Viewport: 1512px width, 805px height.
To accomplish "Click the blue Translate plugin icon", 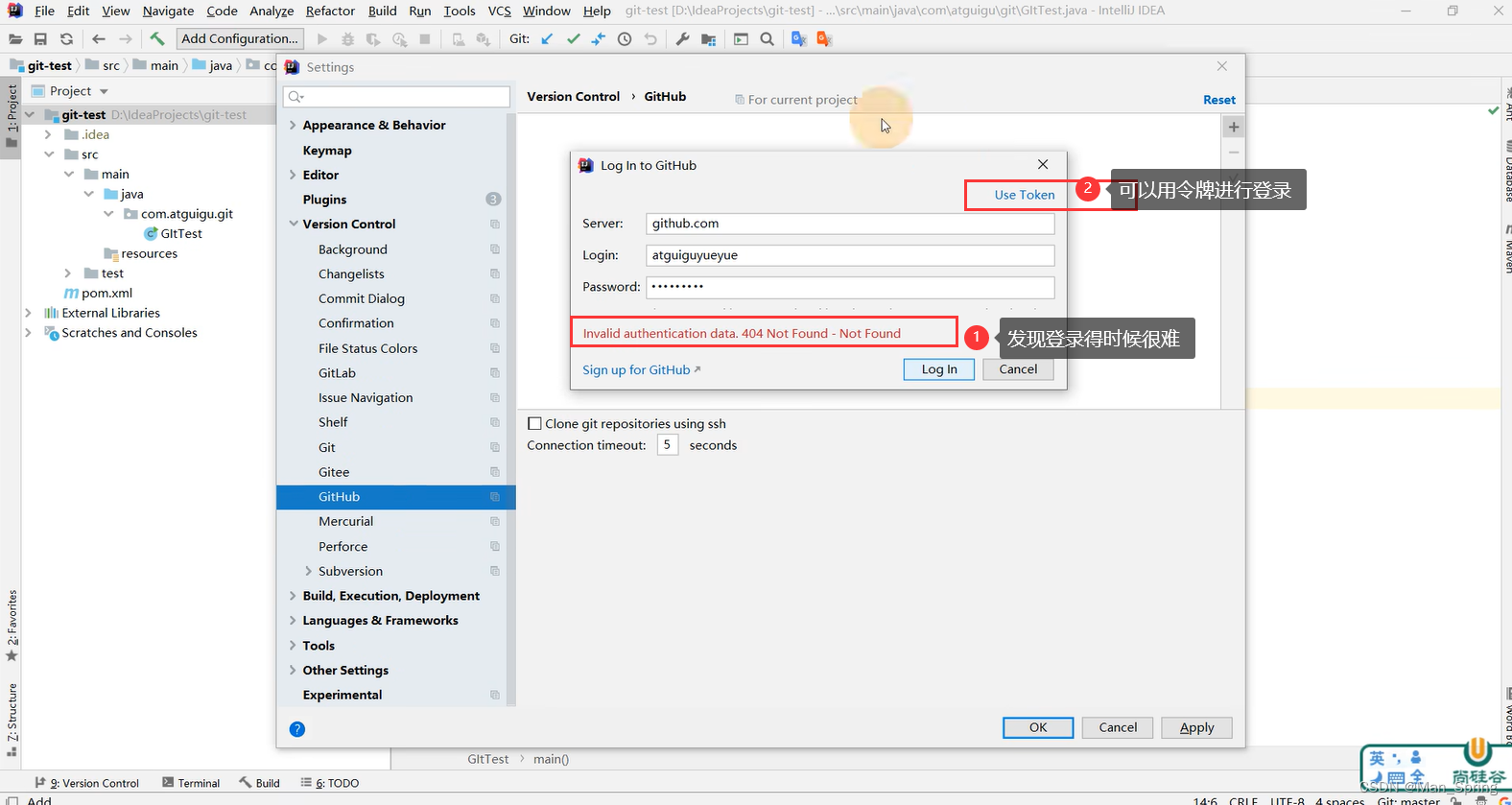I will tap(798, 39).
